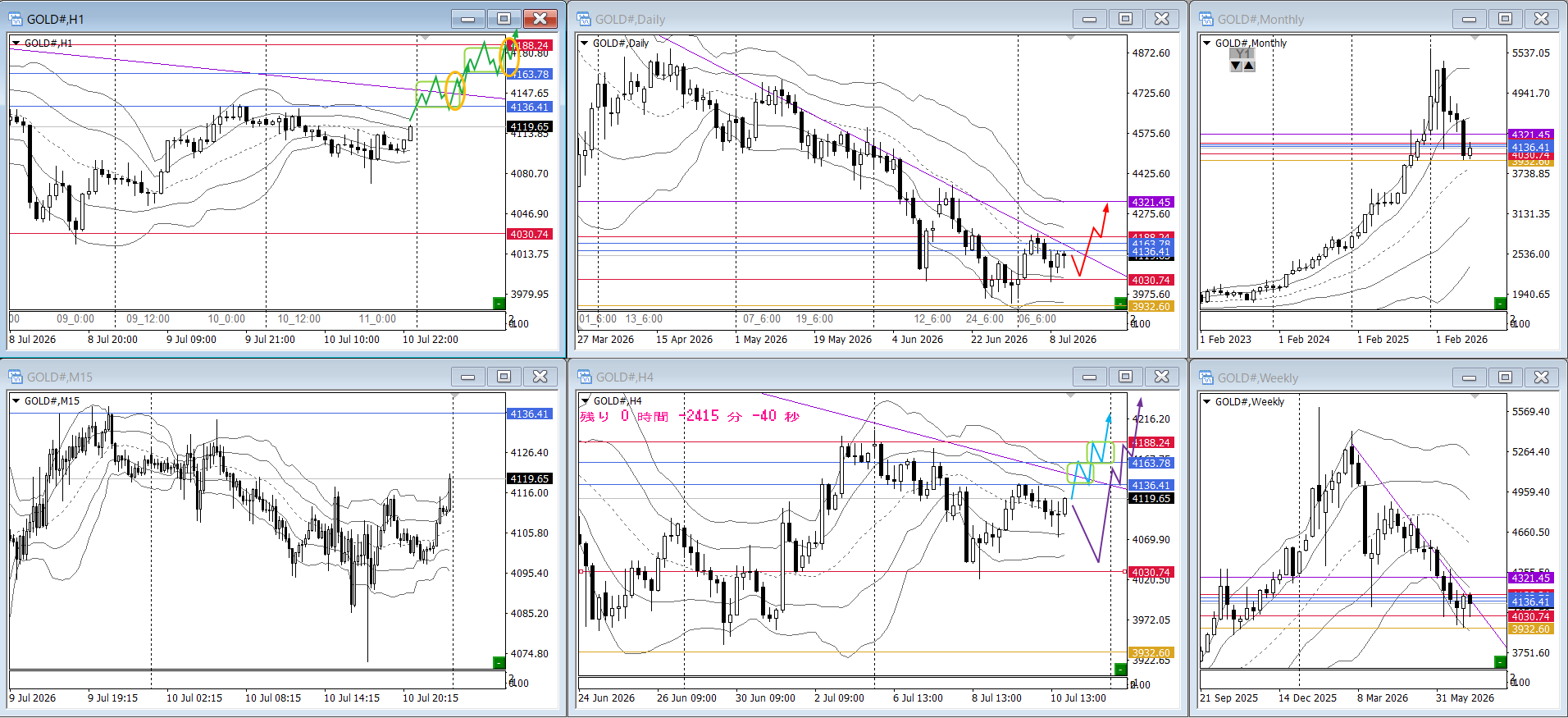Click the GOLD#,H4 window title icon
1568x718 pixels.
585,377
